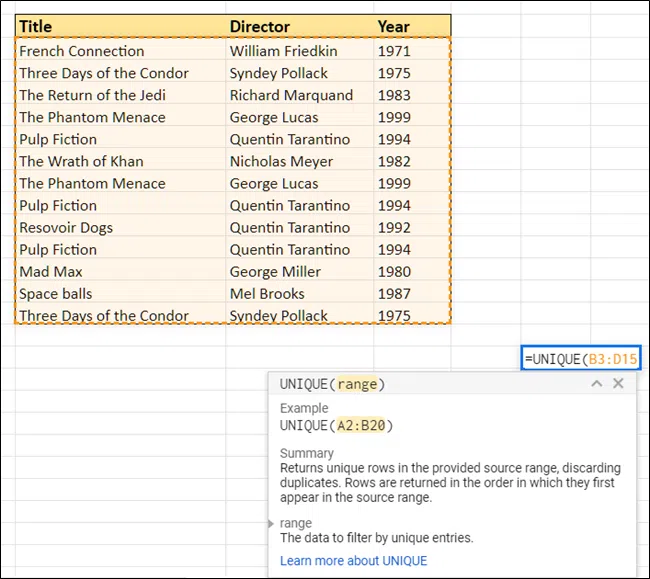Open the Learn more about UNIQUE link
This screenshot has height=579, width=650.
coord(353,560)
